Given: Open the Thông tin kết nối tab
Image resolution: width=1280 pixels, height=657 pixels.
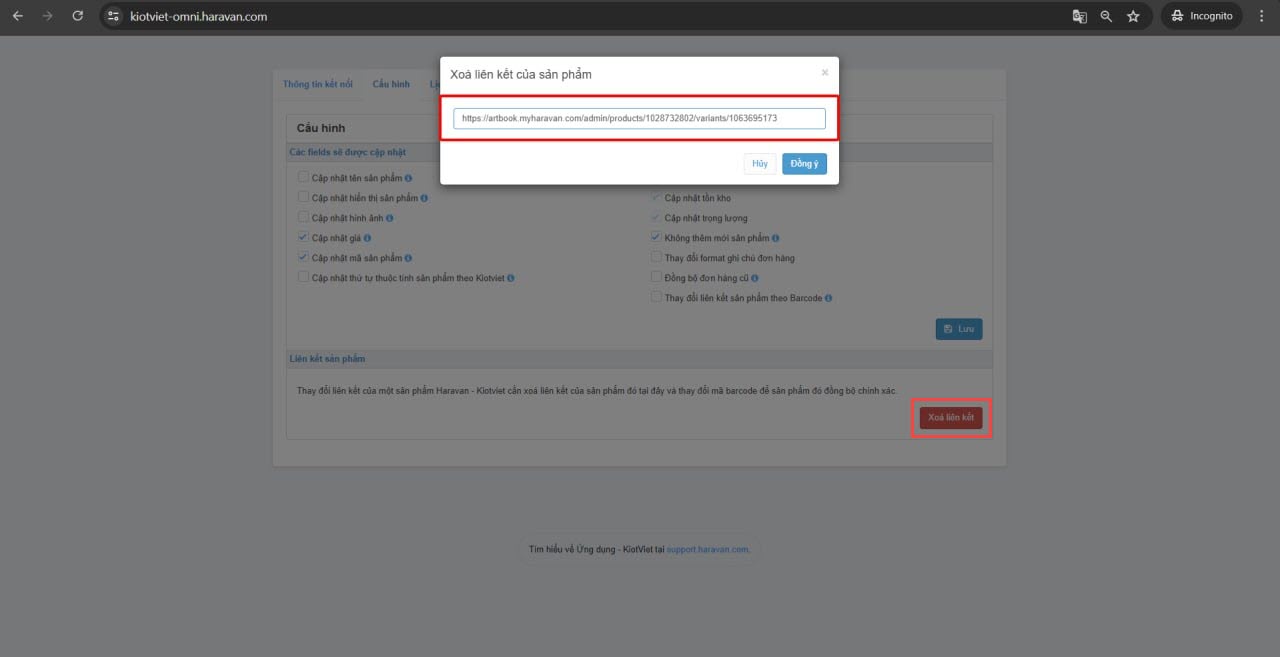Looking at the screenshot, I should pos(318,84).
